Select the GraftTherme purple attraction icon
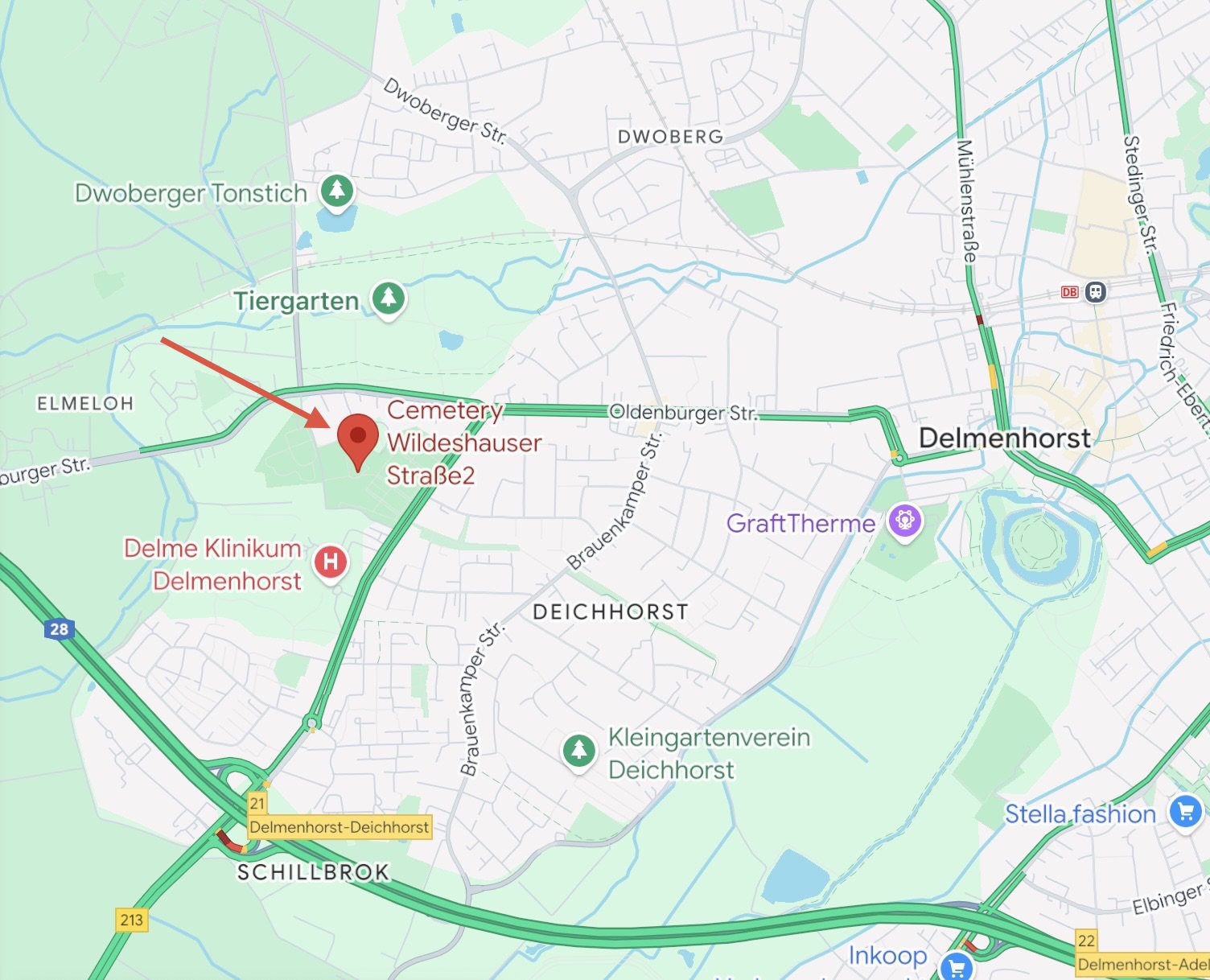Viewport: 1210px width, 980px height. [905, 522]
